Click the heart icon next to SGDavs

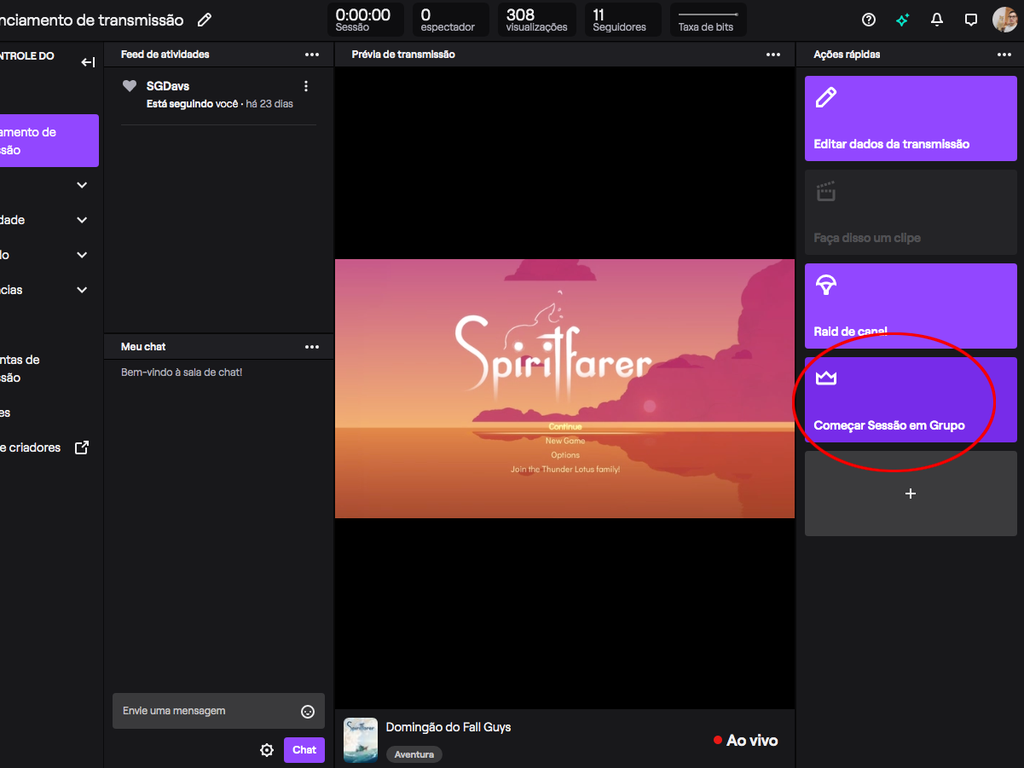pos(129,86)
